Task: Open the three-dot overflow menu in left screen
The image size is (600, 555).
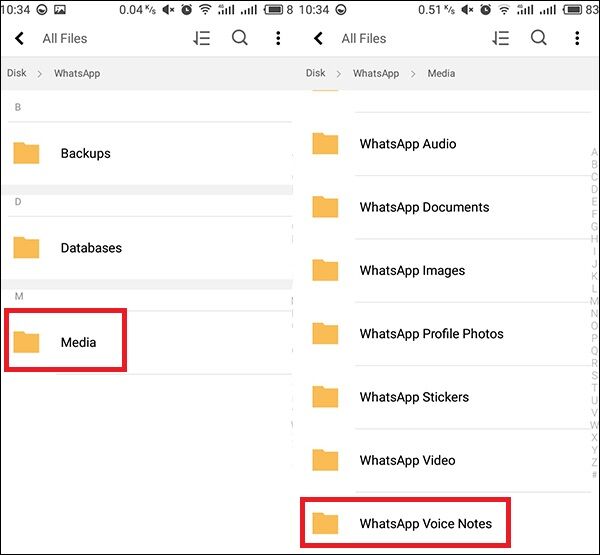Action: coord(278,38)
